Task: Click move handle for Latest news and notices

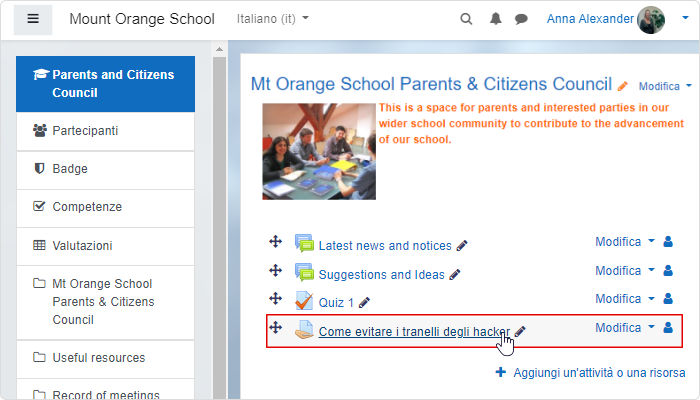Action: click(x=275, y=242)
